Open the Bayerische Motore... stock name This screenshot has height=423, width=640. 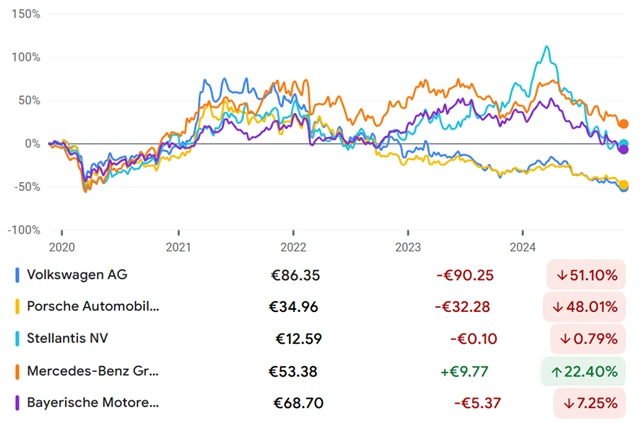click(92, 403)
